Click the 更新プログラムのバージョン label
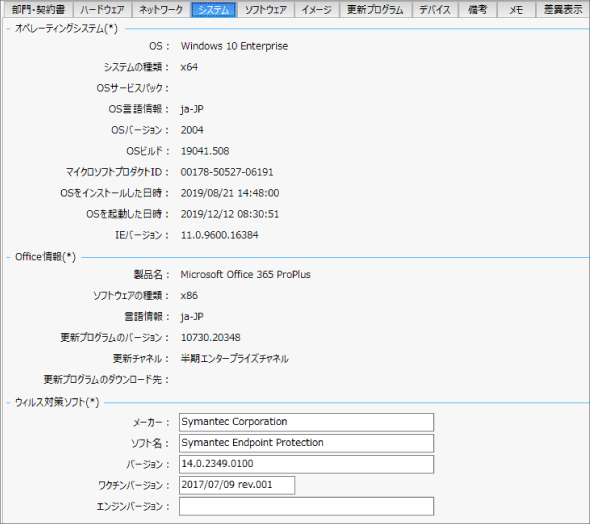The image size is (590, 524). 114,337
